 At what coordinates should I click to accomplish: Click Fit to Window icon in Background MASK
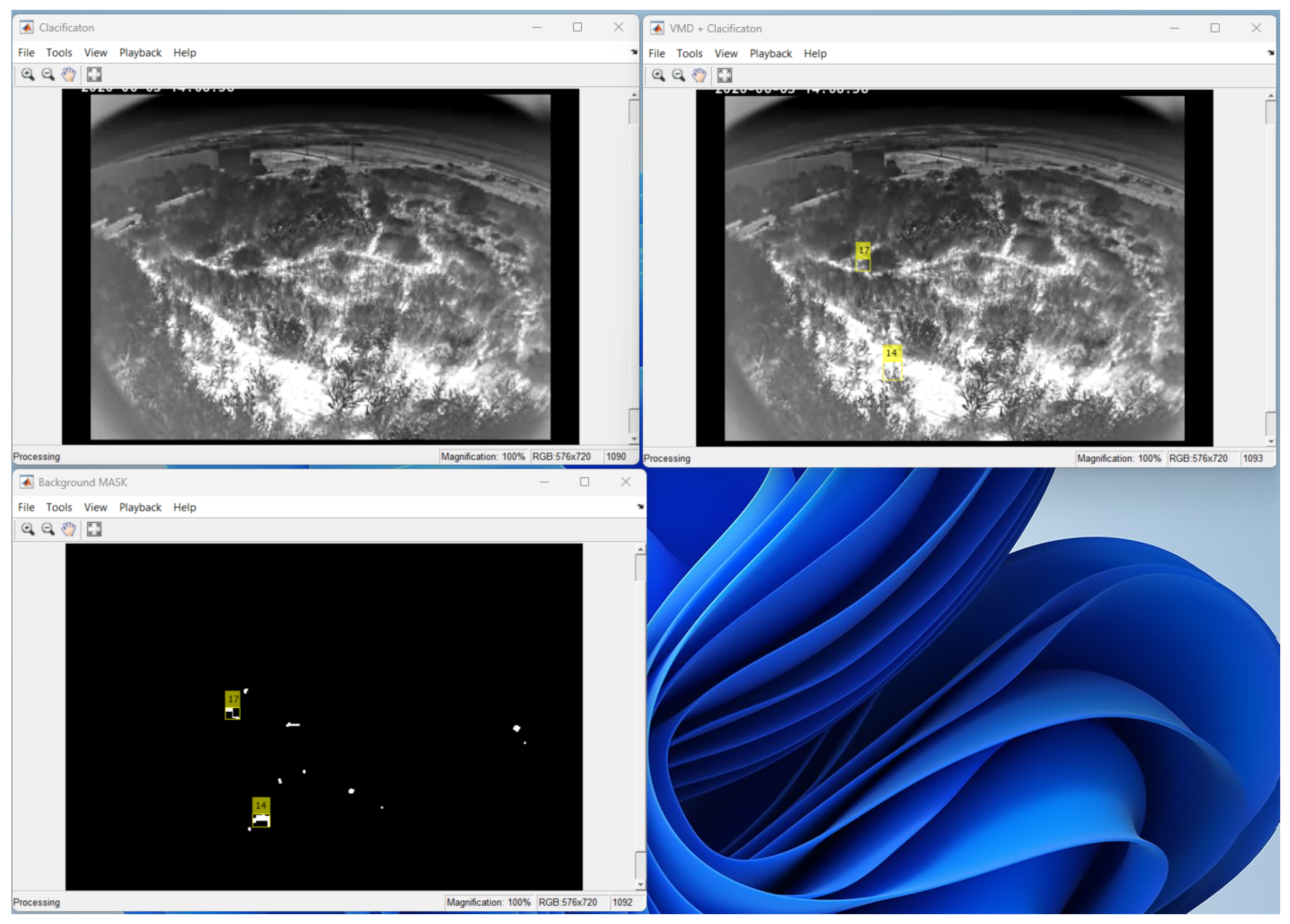95,530
